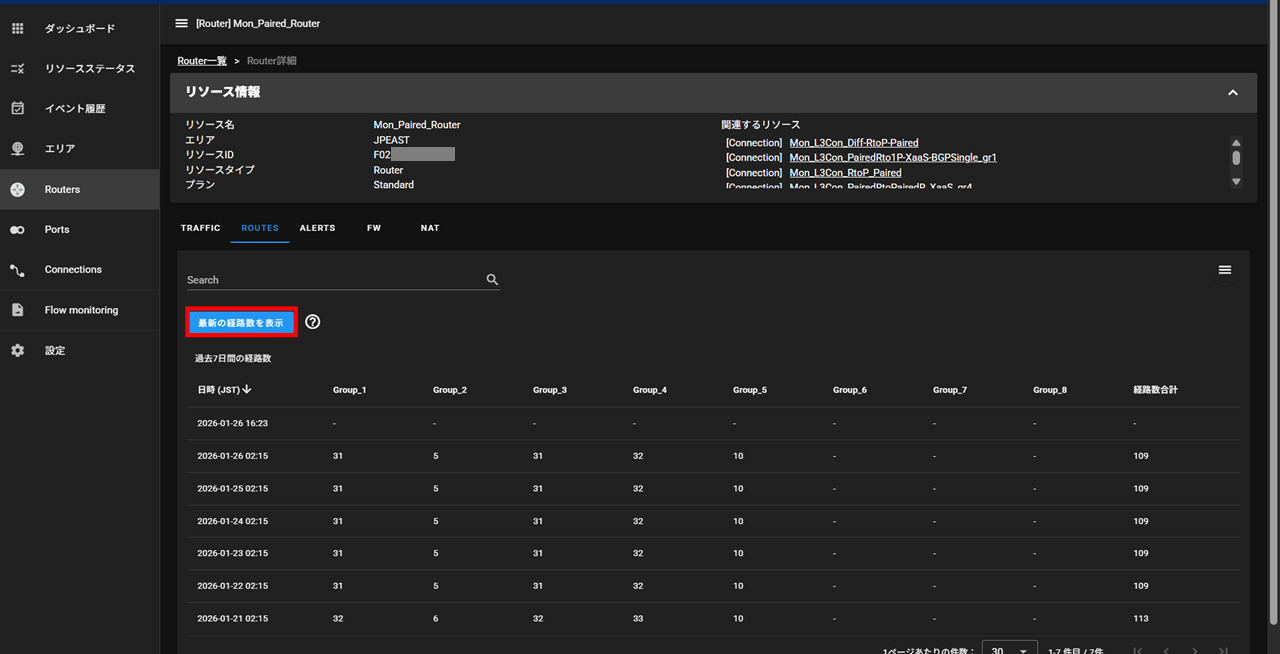Switch to the ALERTS tab

[317, 228]
